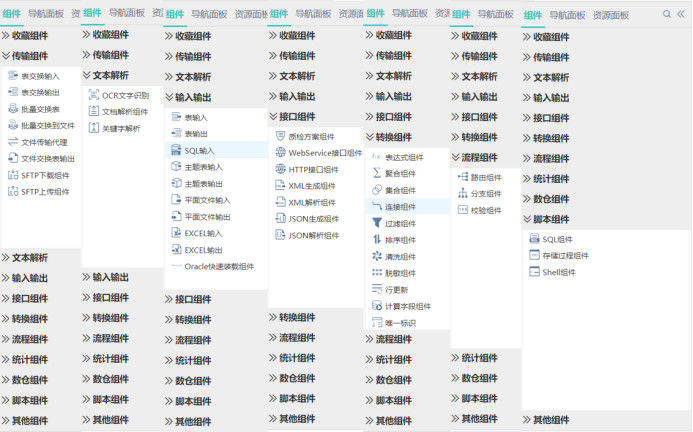
Task: Click the 聚合组件 sigma icon
Action: pyautogui.click(x=377, y=173)
